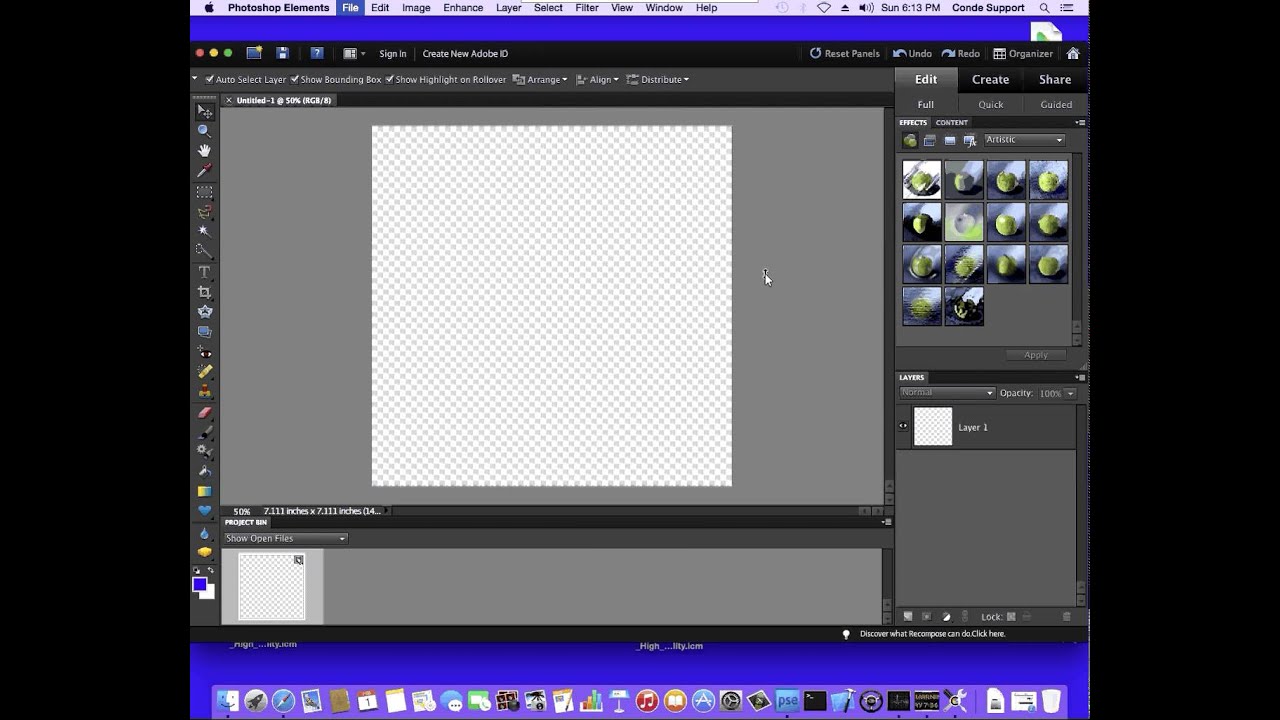
Task: Open the Align dropdown
Action: tap(598, 79)
